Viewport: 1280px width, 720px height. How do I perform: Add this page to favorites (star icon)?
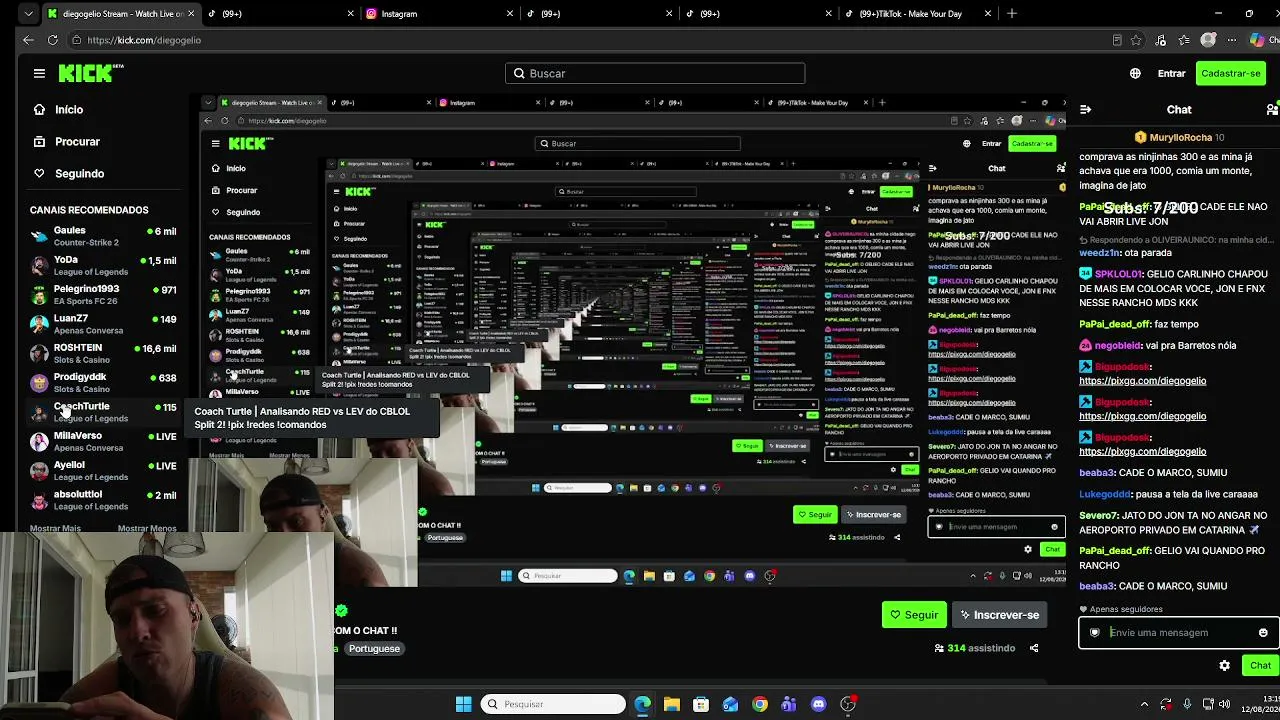point(1137,40)
